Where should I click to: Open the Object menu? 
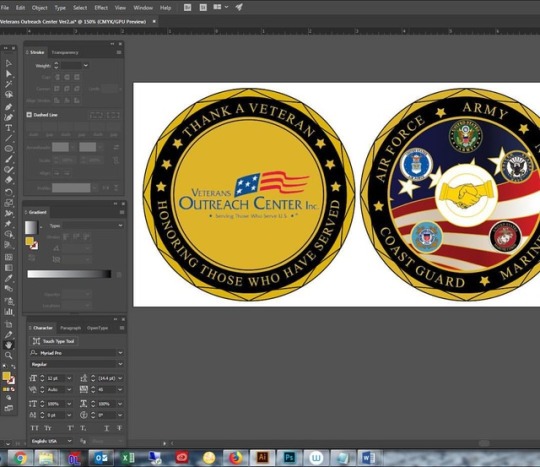tap(40, 8)
